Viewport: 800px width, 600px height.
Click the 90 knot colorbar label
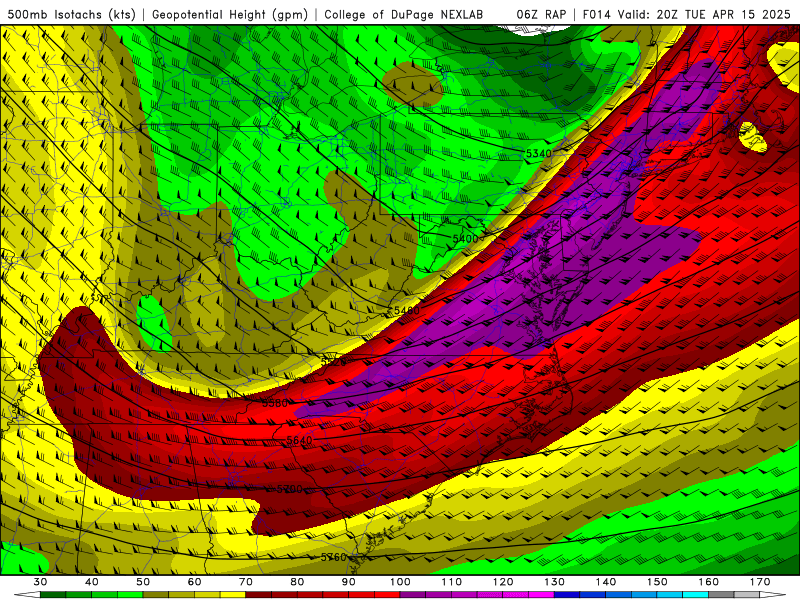point(348,582)
